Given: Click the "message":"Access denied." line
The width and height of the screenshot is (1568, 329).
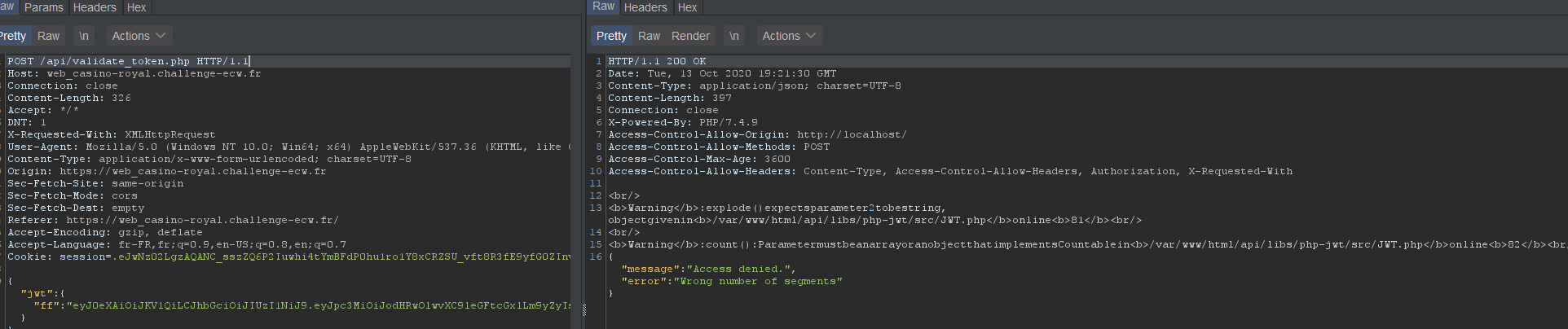Looking at the screenshot, I should click(708, 269).
